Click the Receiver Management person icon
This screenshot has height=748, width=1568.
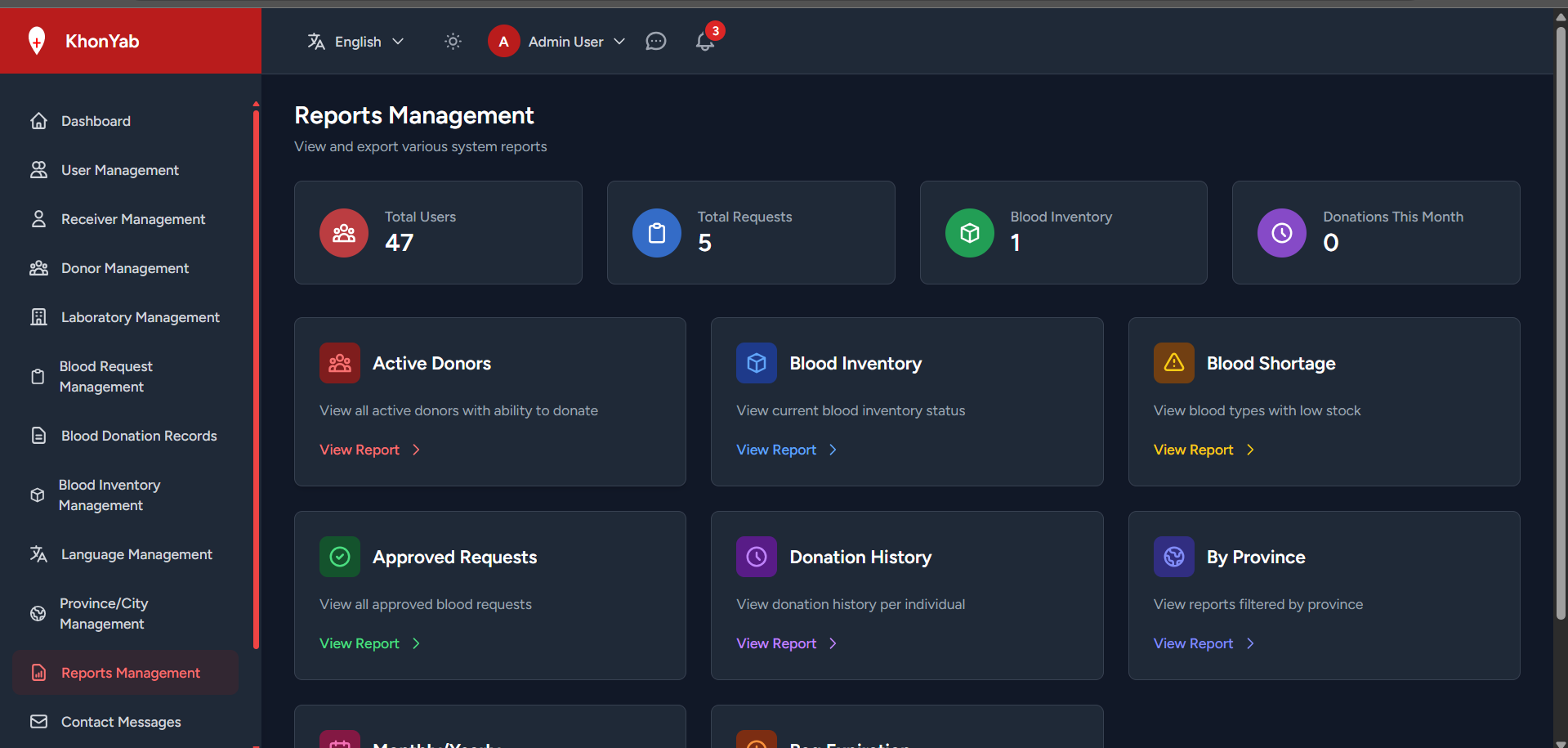pyautogui.click(x=38, y=219)
